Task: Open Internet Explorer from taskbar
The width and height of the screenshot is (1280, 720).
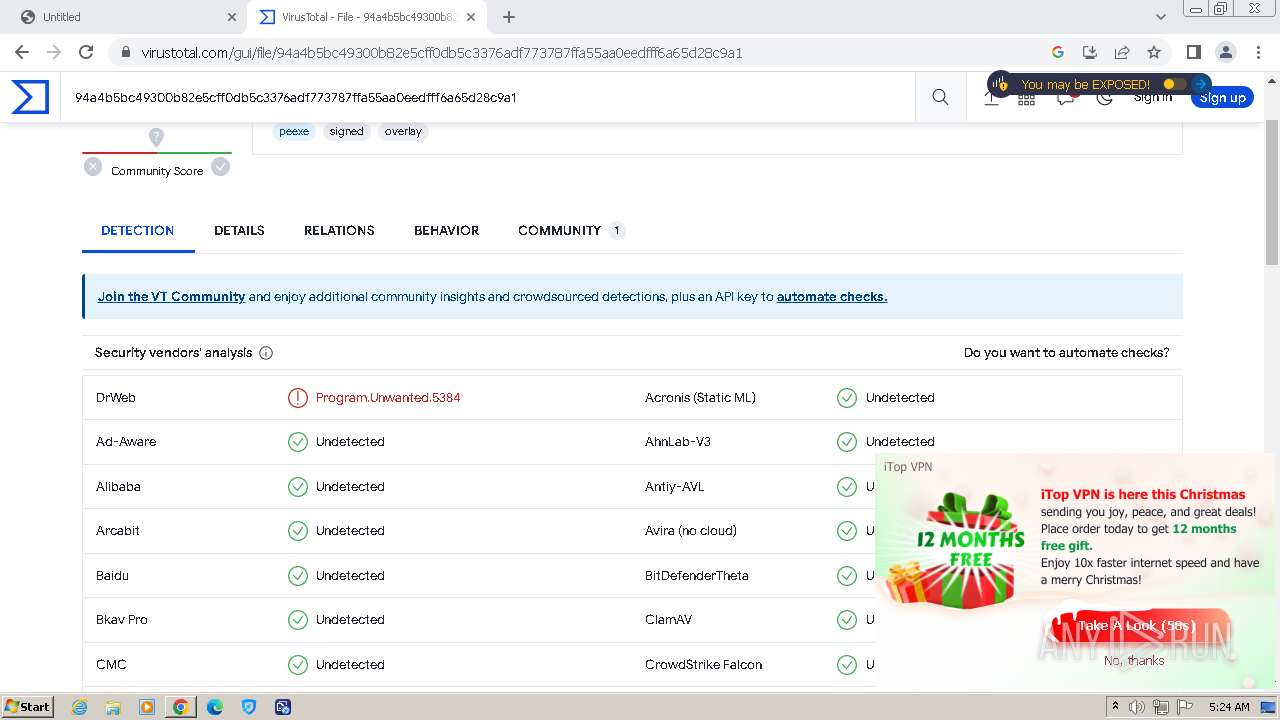Action: tap(79, 707)
